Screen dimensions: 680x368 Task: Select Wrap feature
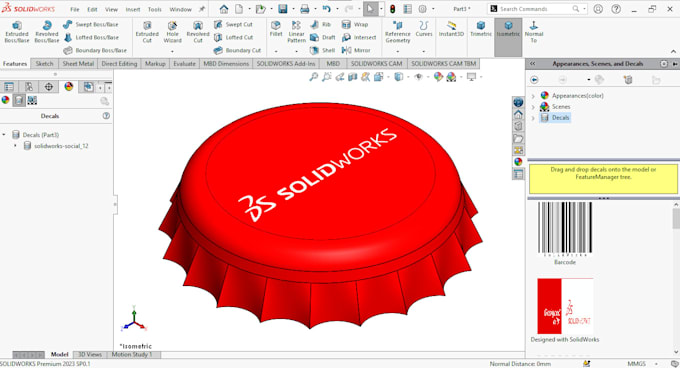(355, 25)
